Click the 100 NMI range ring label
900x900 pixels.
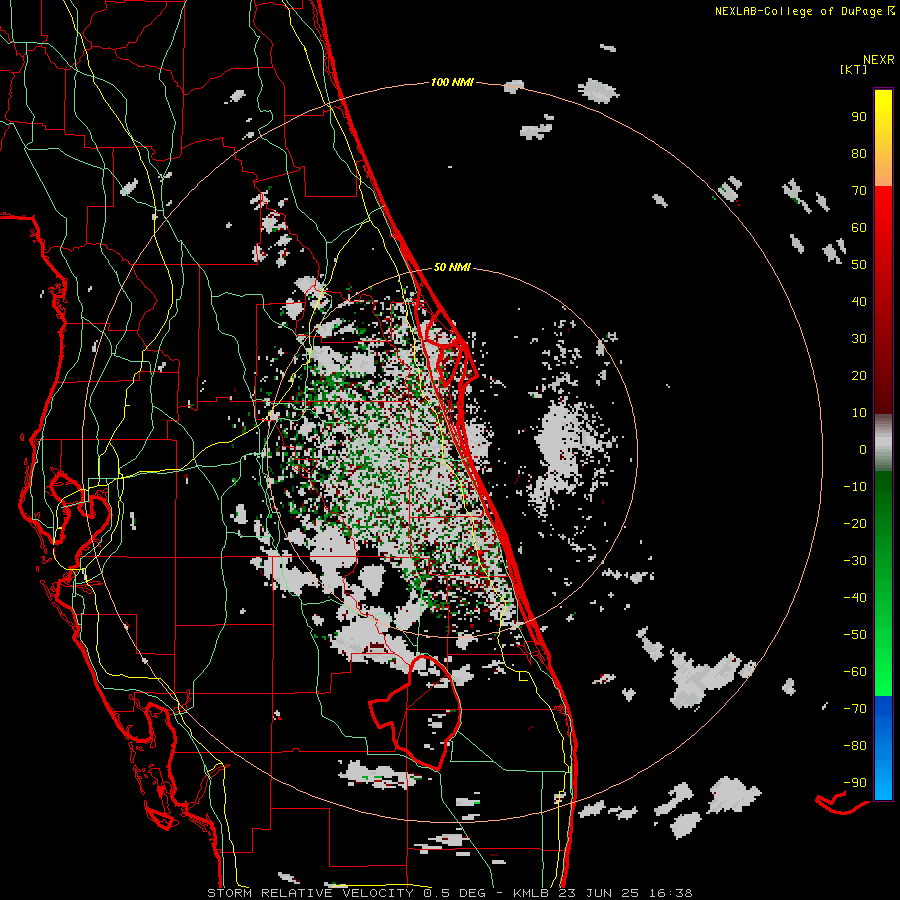point(452,82)
